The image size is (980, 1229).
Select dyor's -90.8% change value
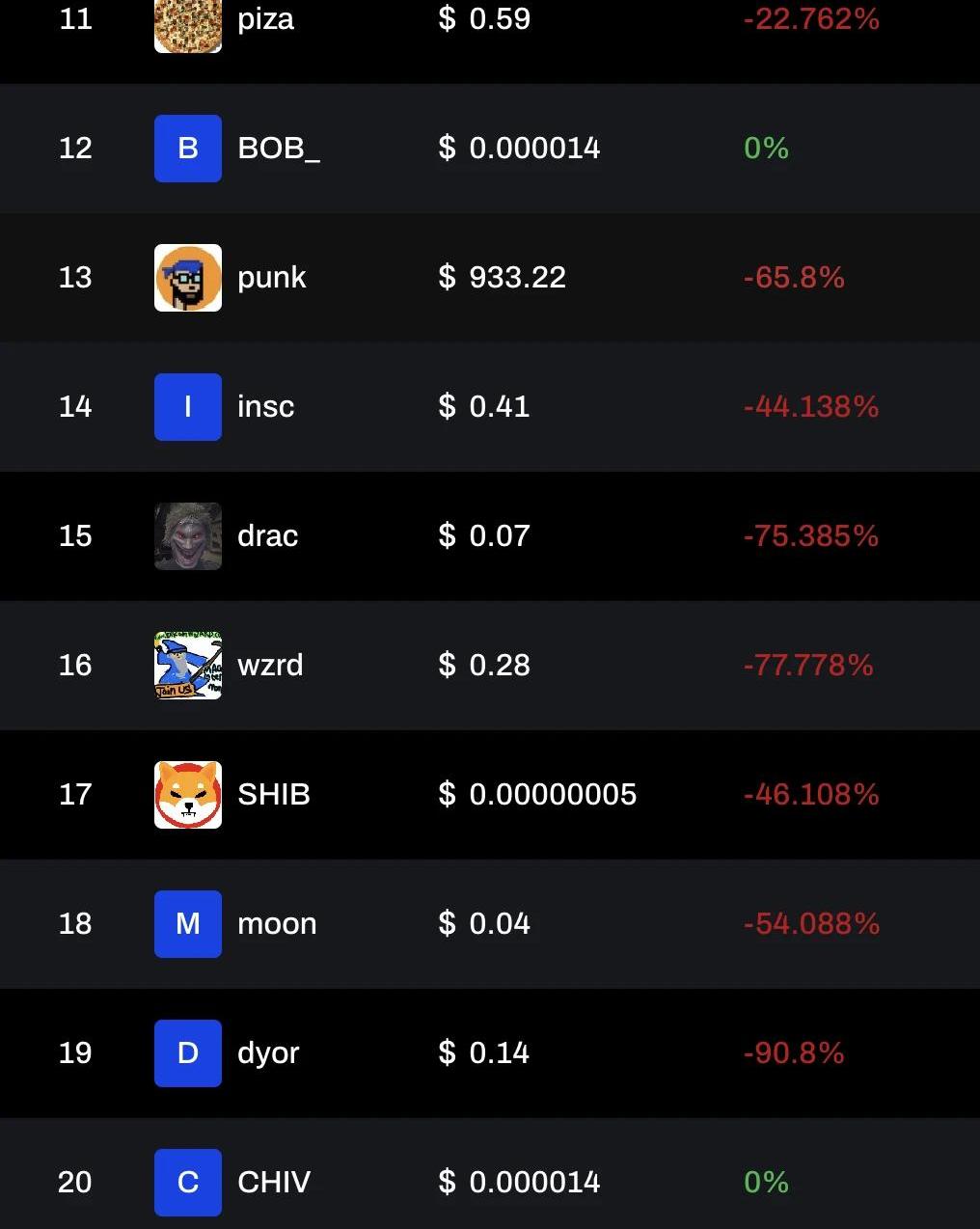794,1052
